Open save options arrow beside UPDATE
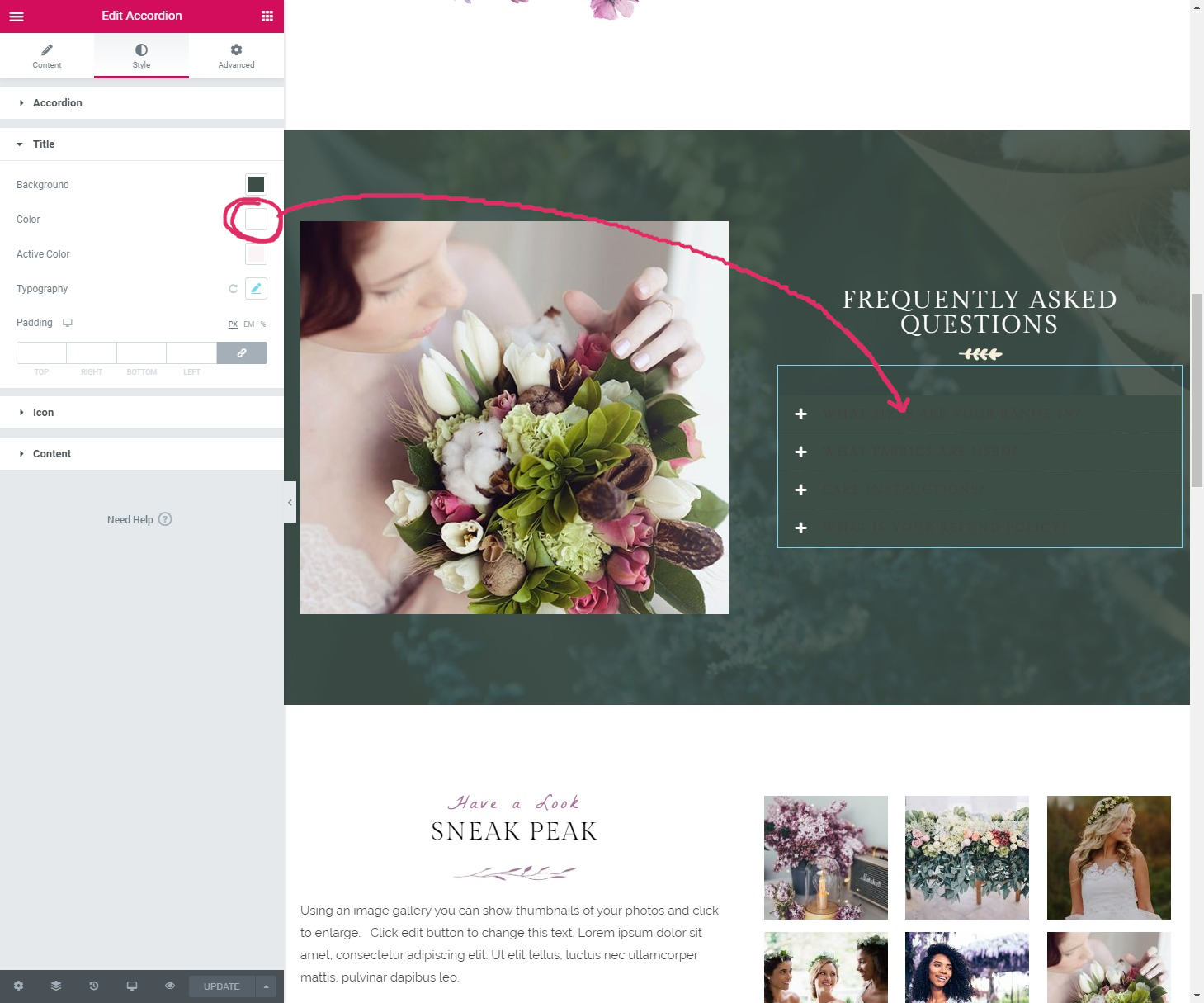This screenshot has width=1204, height=1003. point(266,986)
